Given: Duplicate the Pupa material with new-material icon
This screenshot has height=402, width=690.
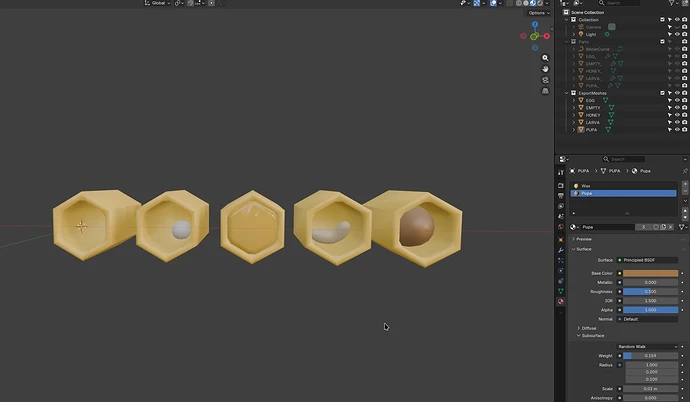Looking at the screenshot, I should tap(663, 227).
